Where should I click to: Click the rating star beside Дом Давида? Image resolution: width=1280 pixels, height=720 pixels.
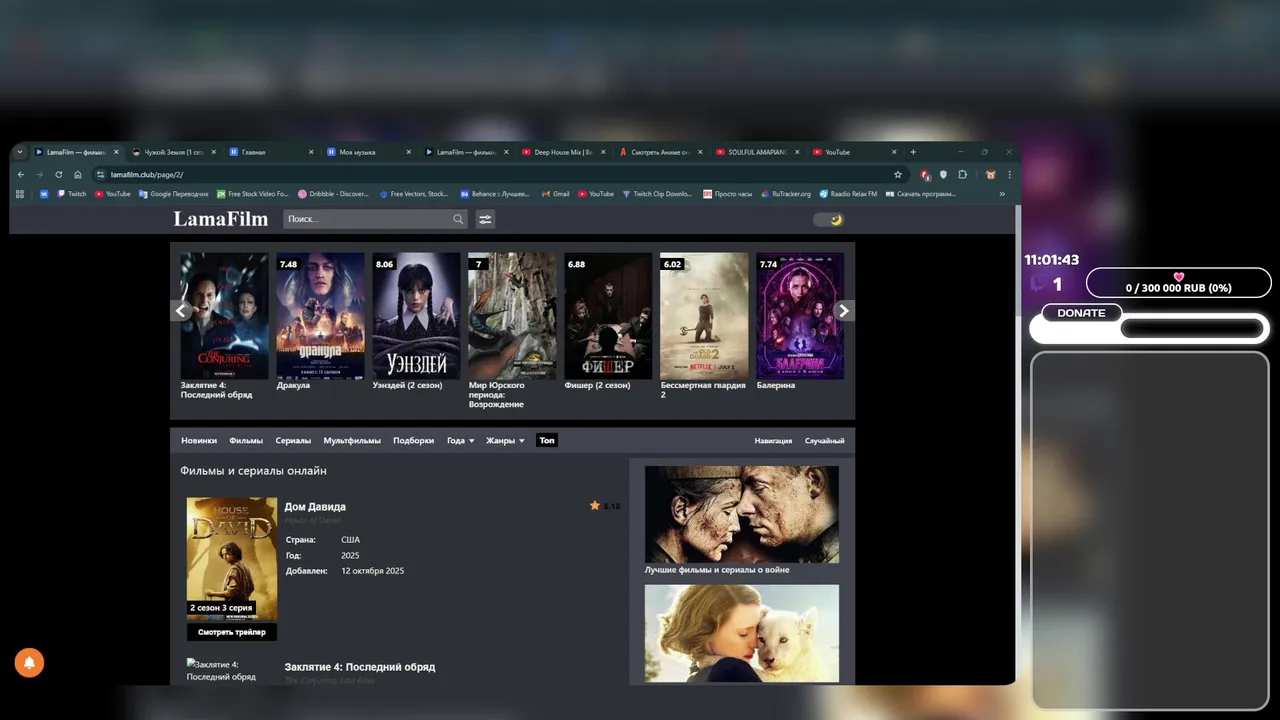[594, 506]
